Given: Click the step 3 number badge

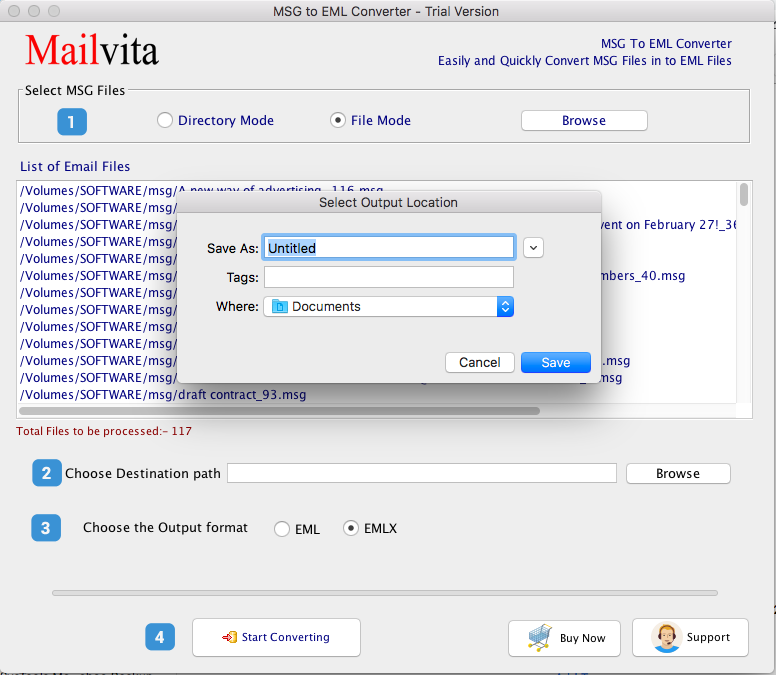Looking at the screenshot, I should tap(46, 528).
